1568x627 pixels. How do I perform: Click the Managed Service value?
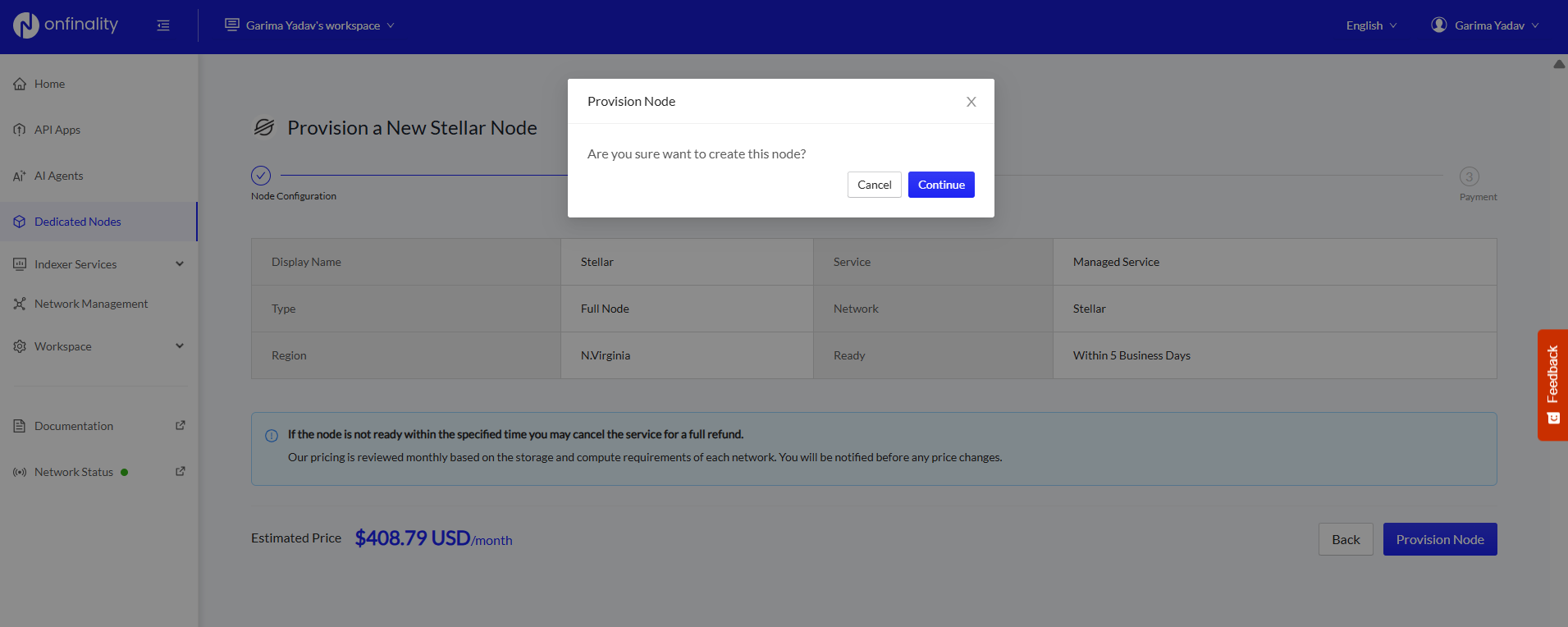click(1116, 262)
